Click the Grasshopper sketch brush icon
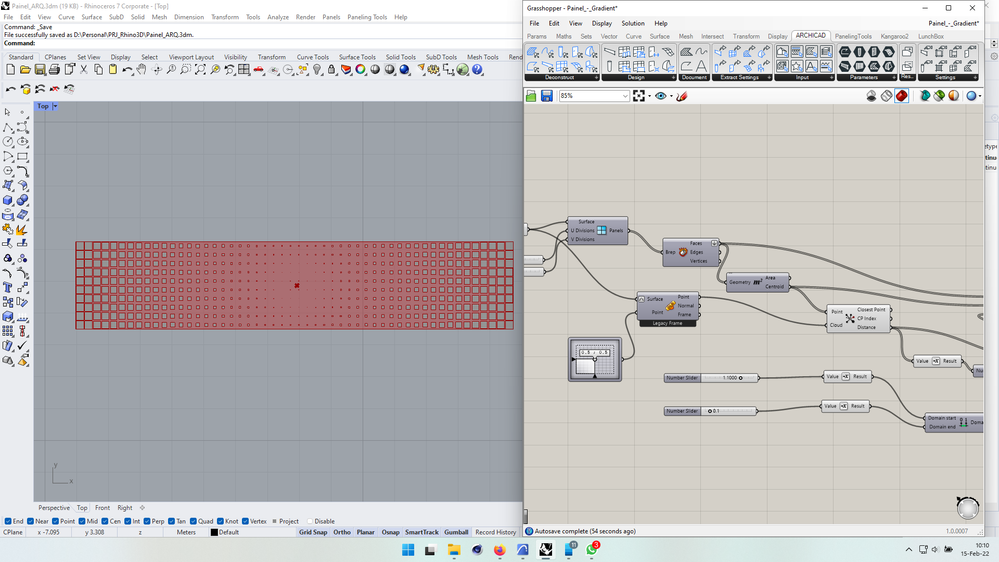This screenshot has height=562, width=999. click(682, 96)
